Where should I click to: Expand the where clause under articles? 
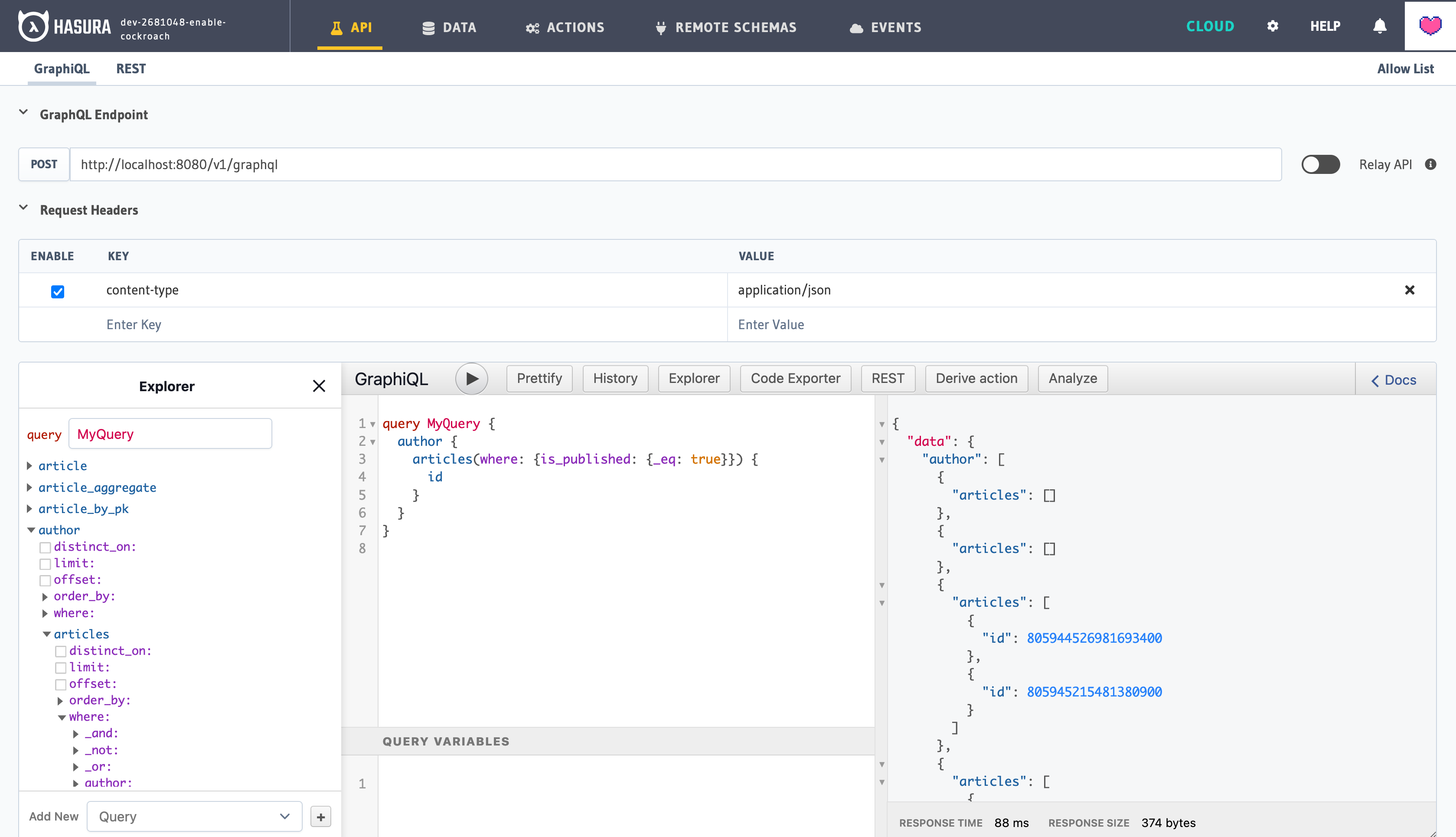[62, 717]
